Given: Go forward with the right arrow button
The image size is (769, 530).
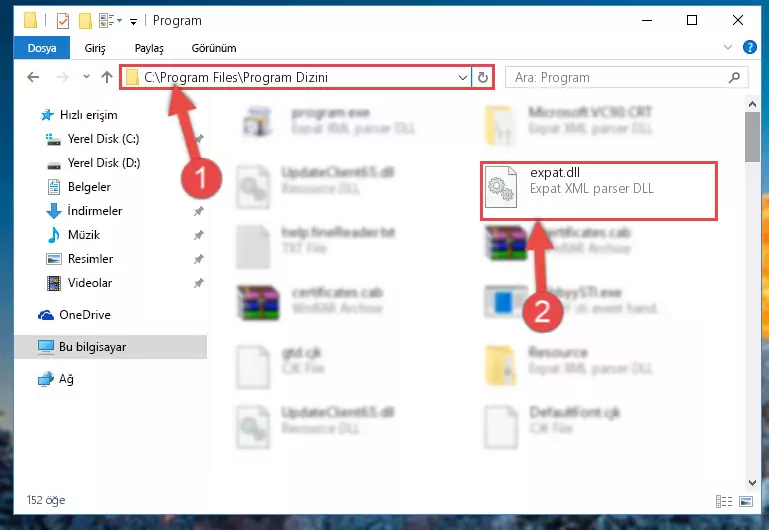Looking at the screenshot, I should pyautogui.click(x=62, y=77).
